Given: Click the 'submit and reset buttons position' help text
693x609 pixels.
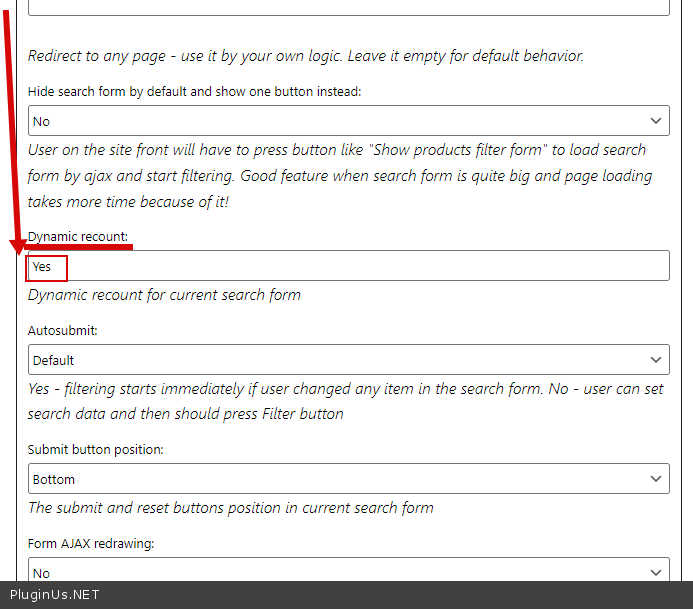Looking at the screenshot, I should tap(230, 507).
